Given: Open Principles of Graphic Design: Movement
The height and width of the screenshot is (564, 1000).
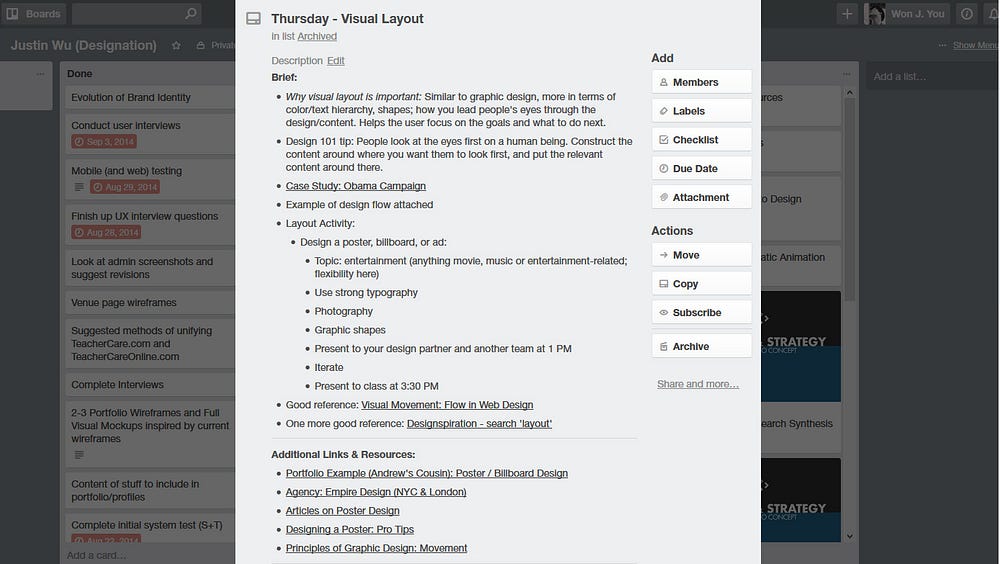Looking at the screenshot, I should [x=376, y=548].
